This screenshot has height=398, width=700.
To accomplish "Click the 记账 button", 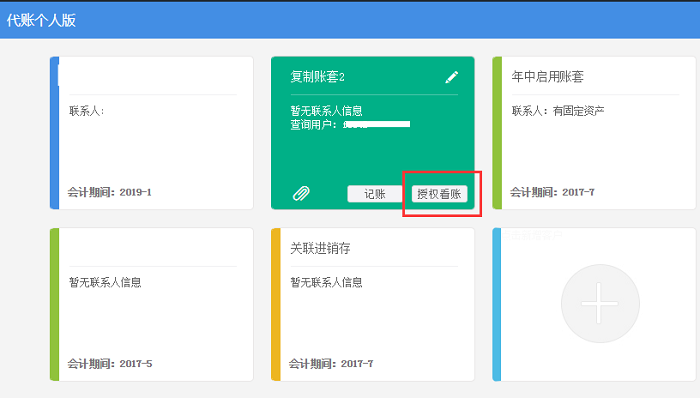I will click(x=375, y=194).
